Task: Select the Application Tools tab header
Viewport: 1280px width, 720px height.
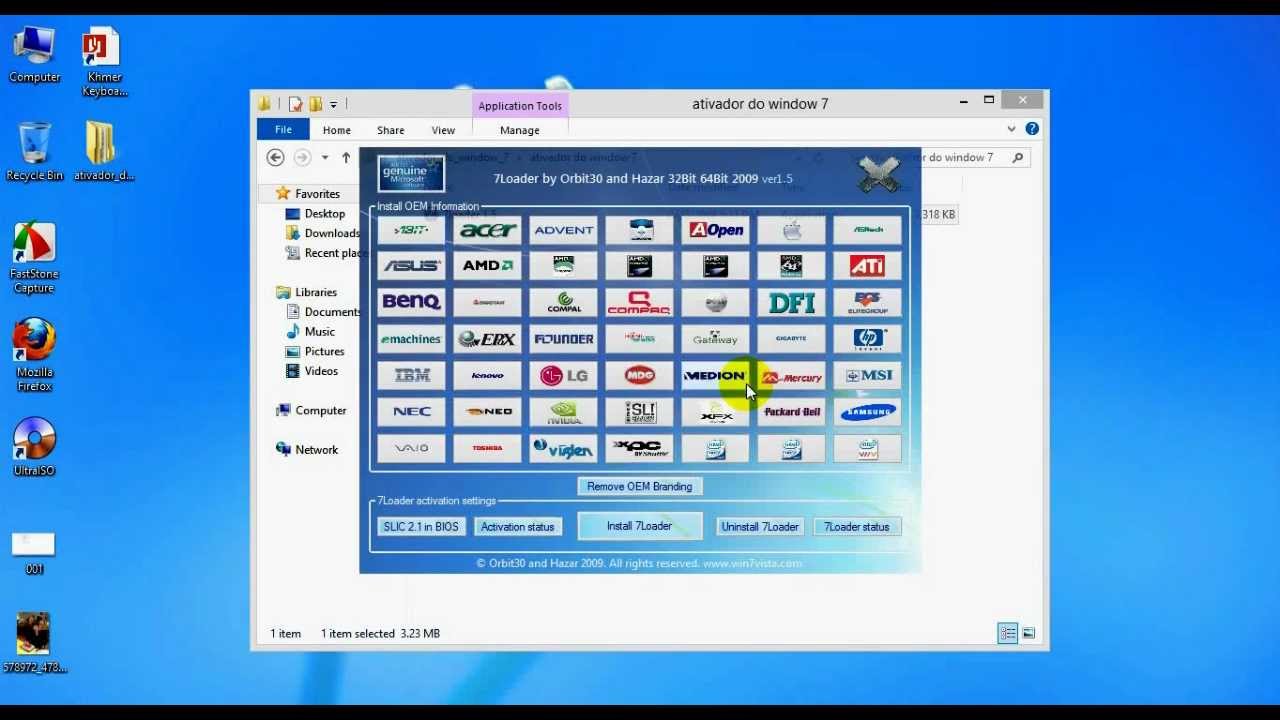Action: [520, 106]
